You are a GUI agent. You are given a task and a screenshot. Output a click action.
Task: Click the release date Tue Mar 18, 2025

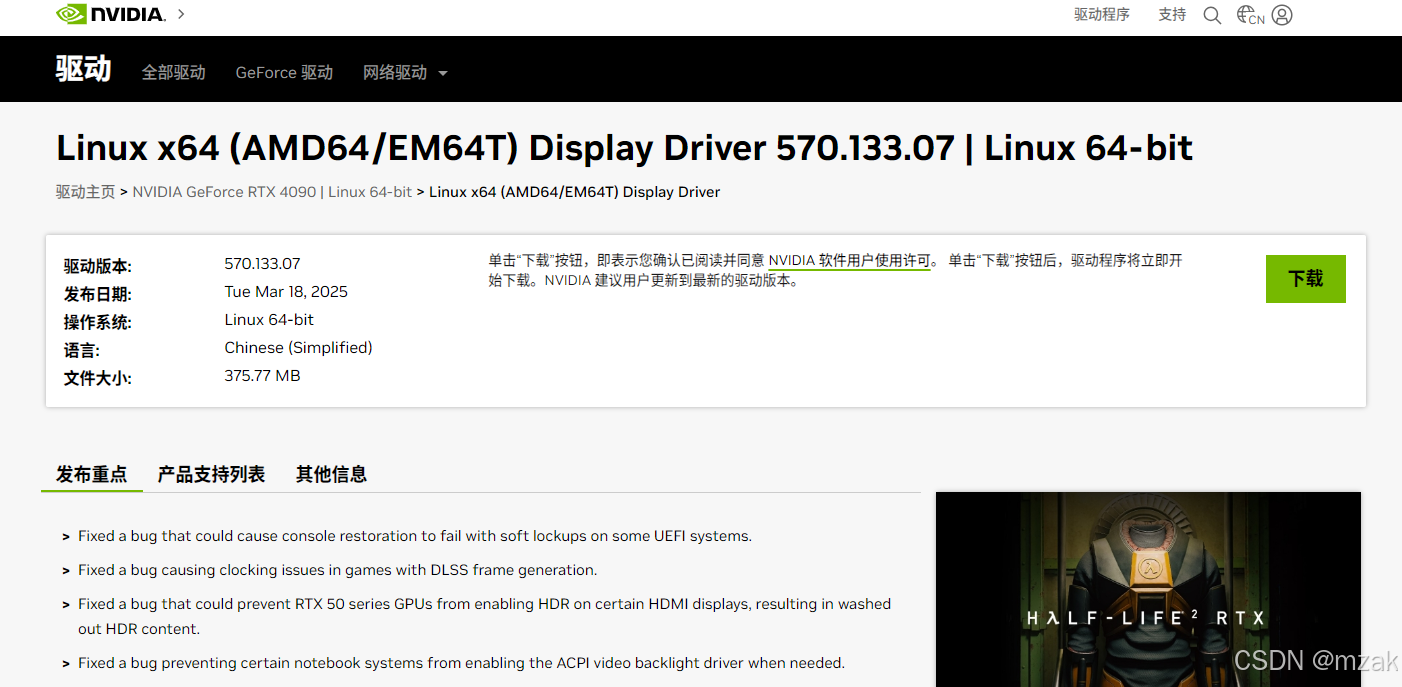click(x=286, y=291)
